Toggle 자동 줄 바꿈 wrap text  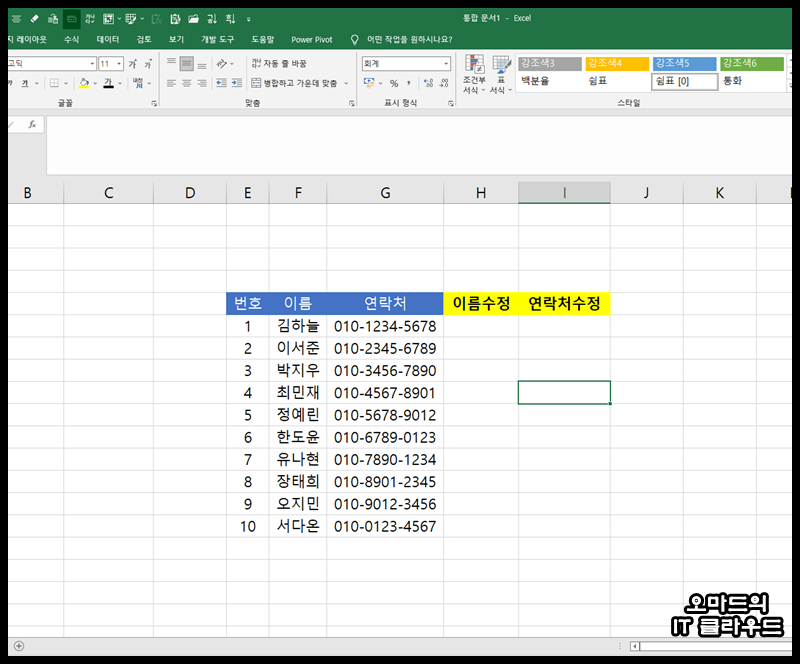pyautogui.click(x=279, y=63)
